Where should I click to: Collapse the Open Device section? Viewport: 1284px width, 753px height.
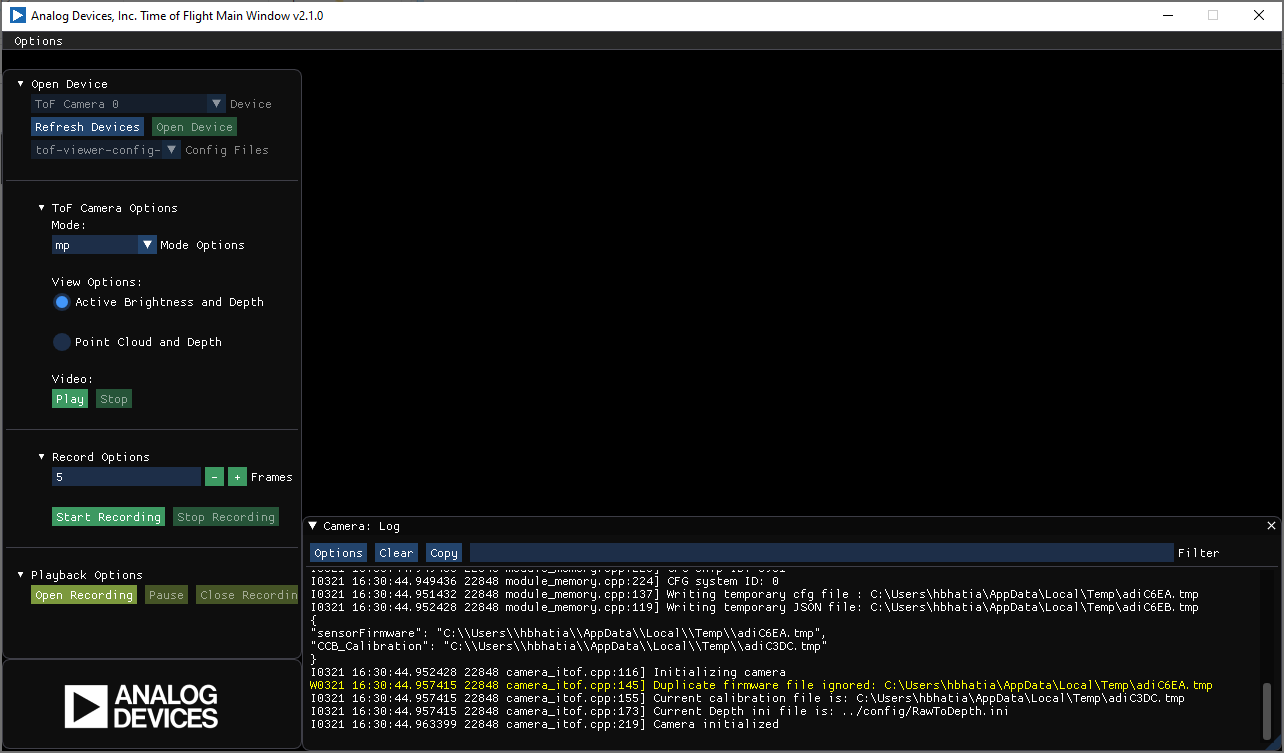click(20, 84)
